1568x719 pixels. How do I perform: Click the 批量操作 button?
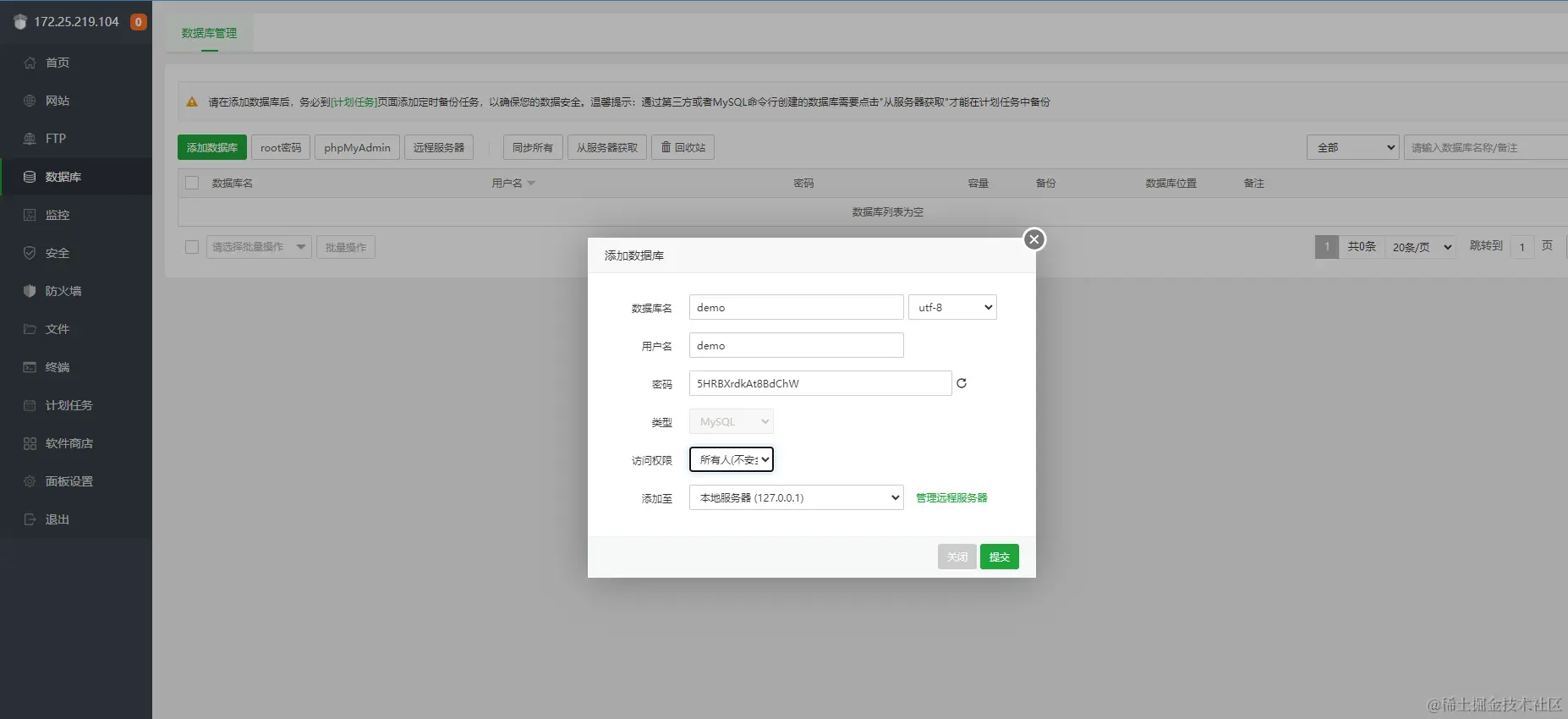346,247
